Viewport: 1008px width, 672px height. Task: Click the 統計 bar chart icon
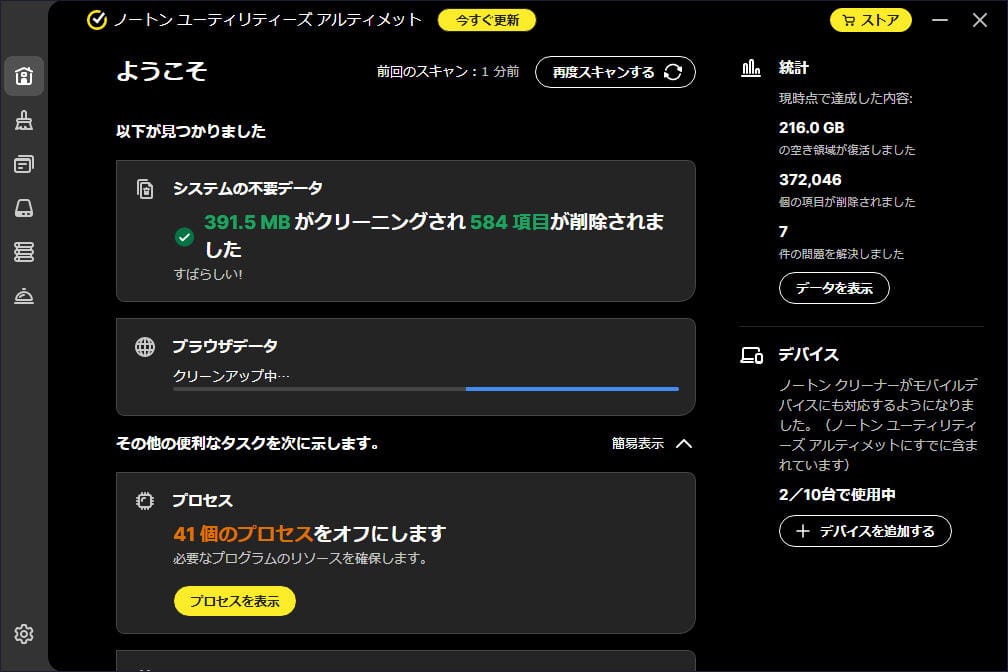point(753,67)
